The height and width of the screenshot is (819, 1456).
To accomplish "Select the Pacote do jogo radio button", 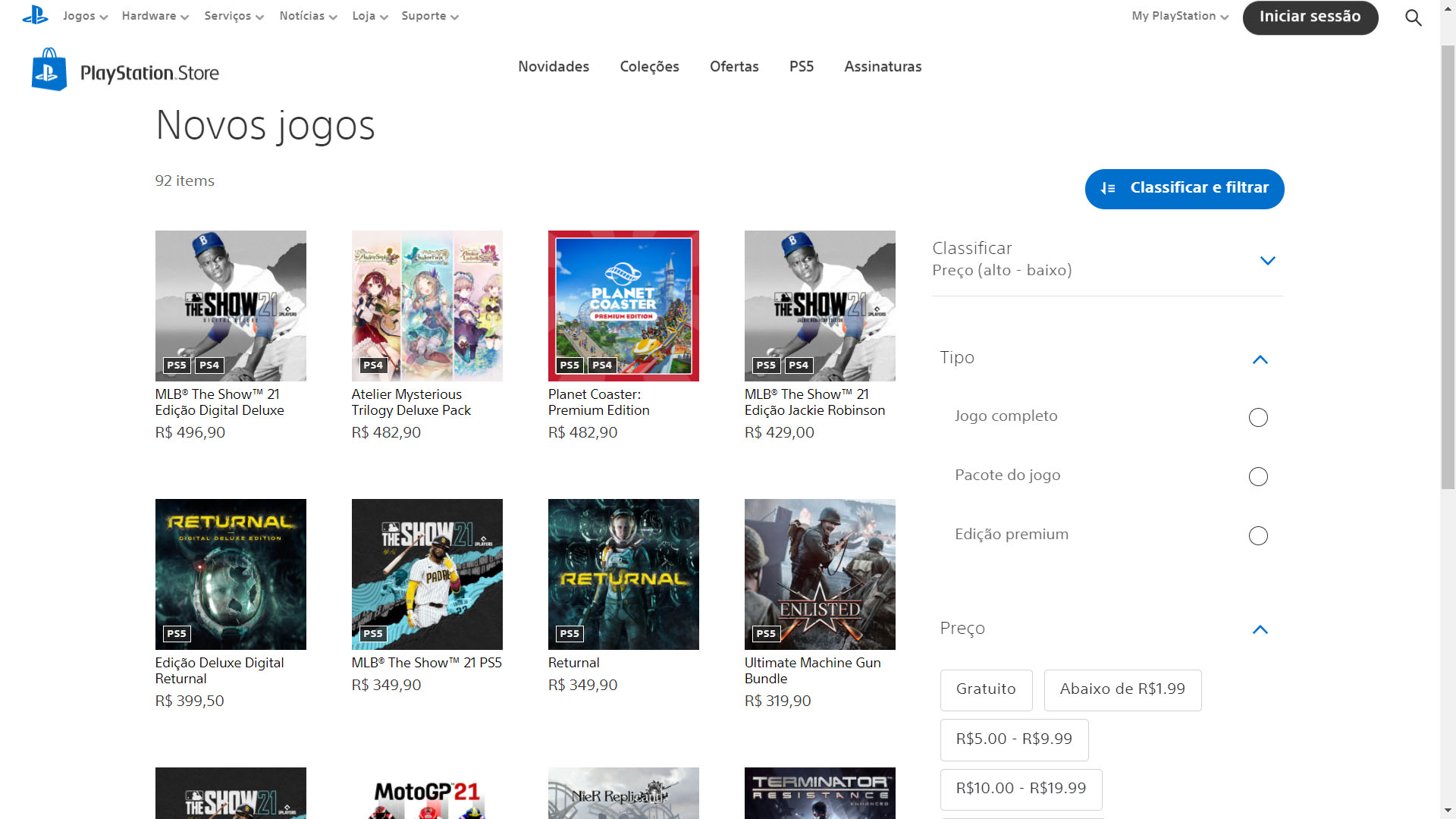I will (1258, 476).
